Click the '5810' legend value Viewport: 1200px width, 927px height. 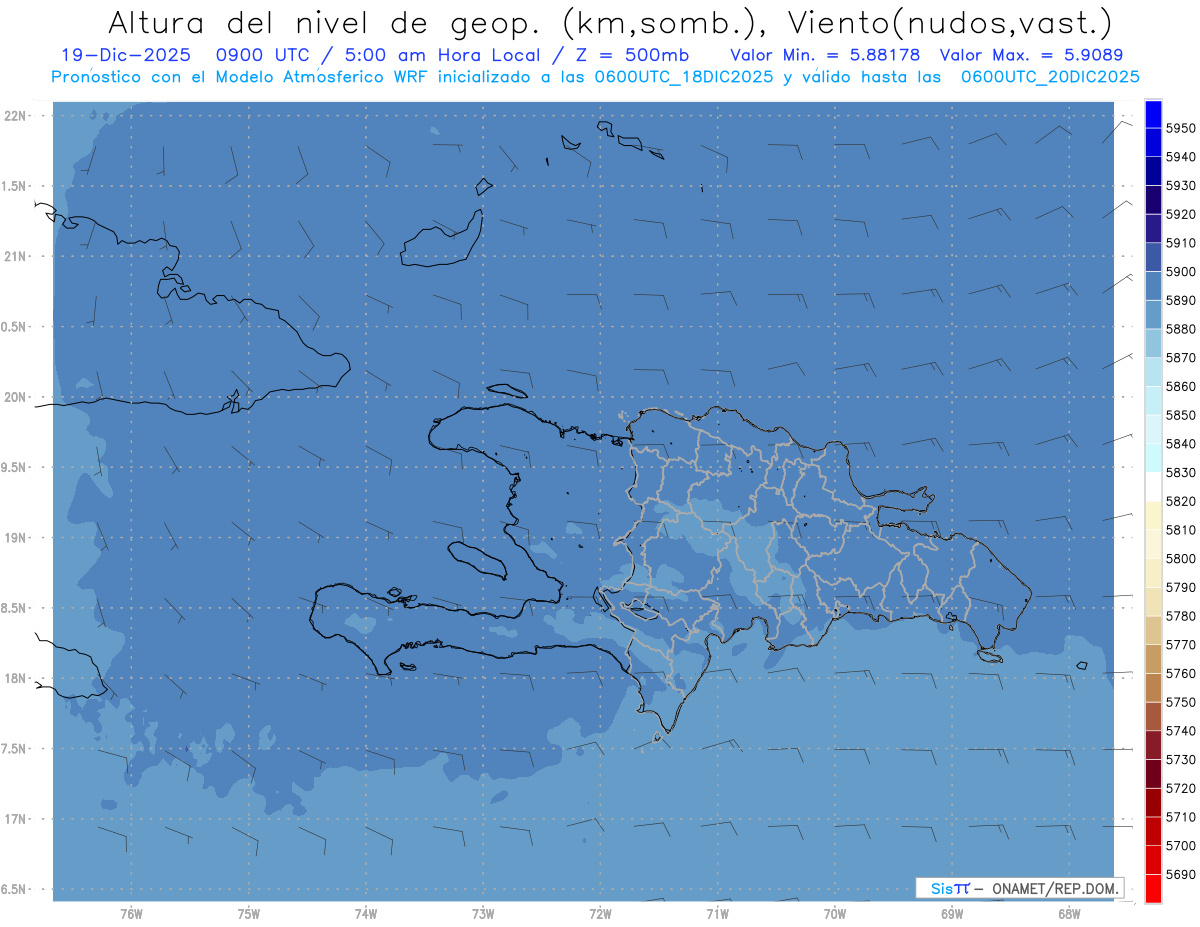tap(1180, 530)
